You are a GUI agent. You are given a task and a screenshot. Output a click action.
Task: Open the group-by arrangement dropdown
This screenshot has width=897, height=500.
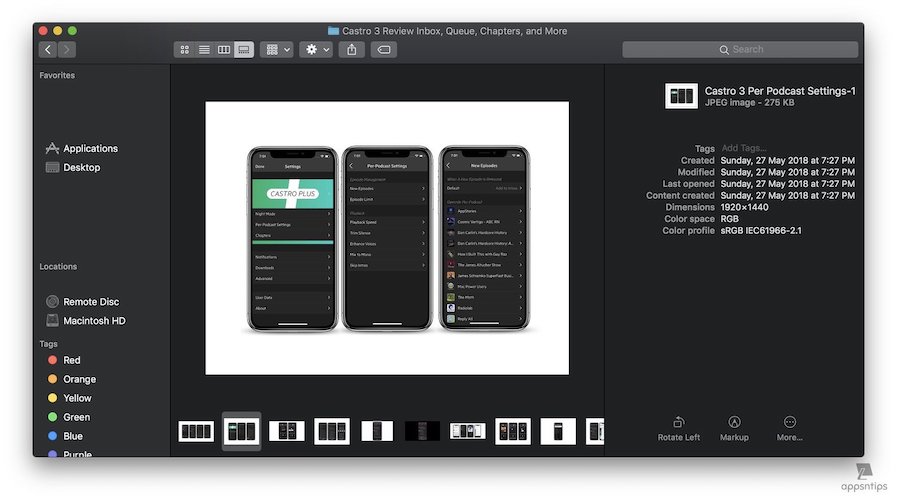tap(276, 49)
